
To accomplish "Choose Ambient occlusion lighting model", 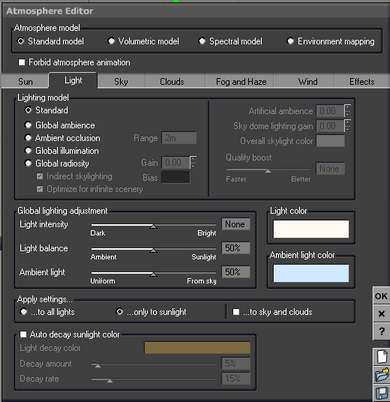I will tap(28, 138).
